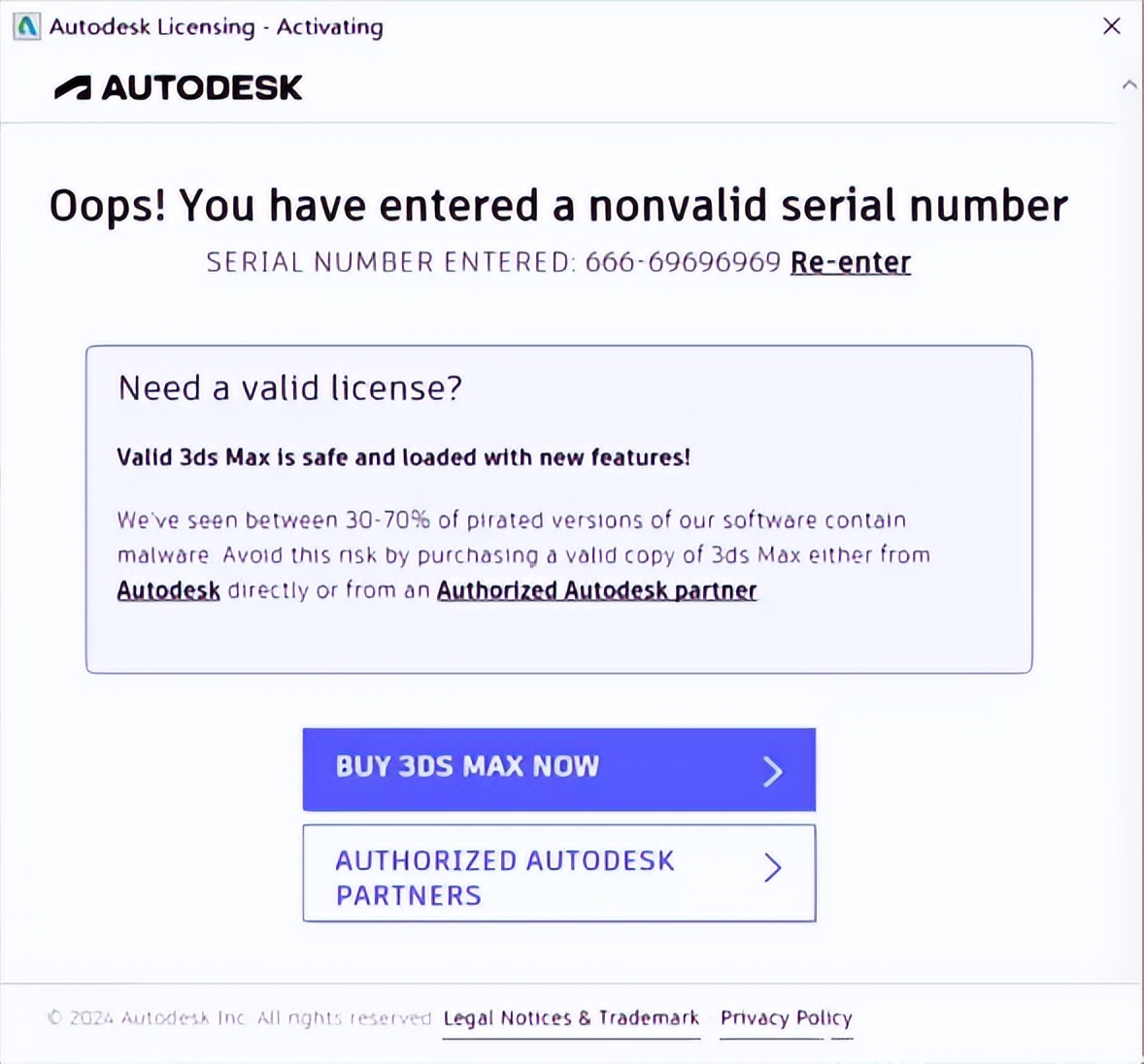This screenshot has width=1144, height=1064.
Task: Click the chevron on the Partners button
Action: pyautogui.click(x=772, y=868)
